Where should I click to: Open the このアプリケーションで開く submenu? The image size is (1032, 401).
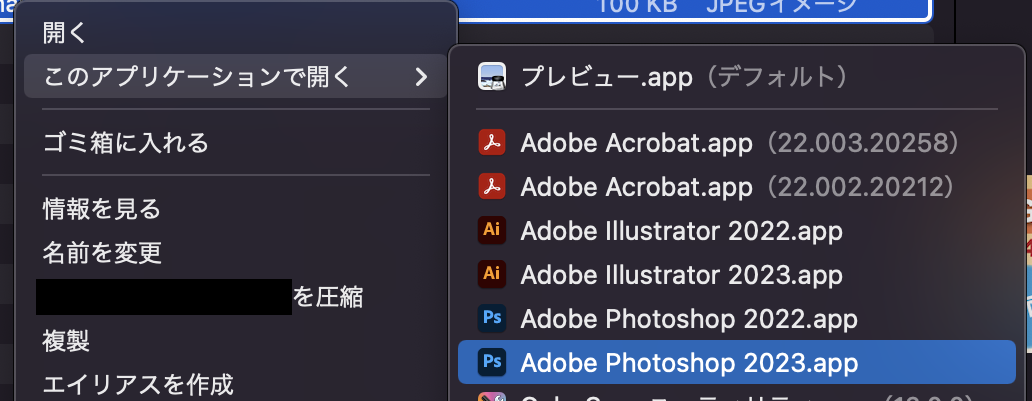coord(196,76)
